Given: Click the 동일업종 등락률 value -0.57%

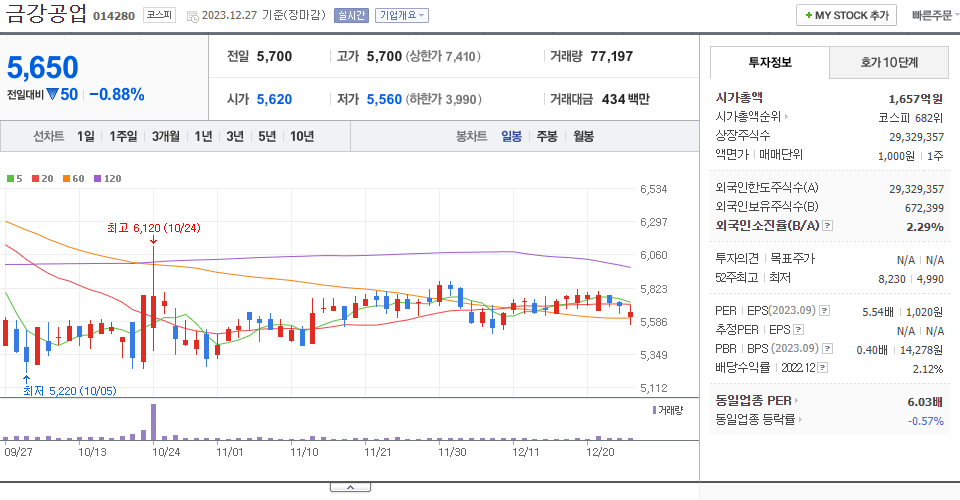Looking at the screenshot, I should click(x=926, y=421).
